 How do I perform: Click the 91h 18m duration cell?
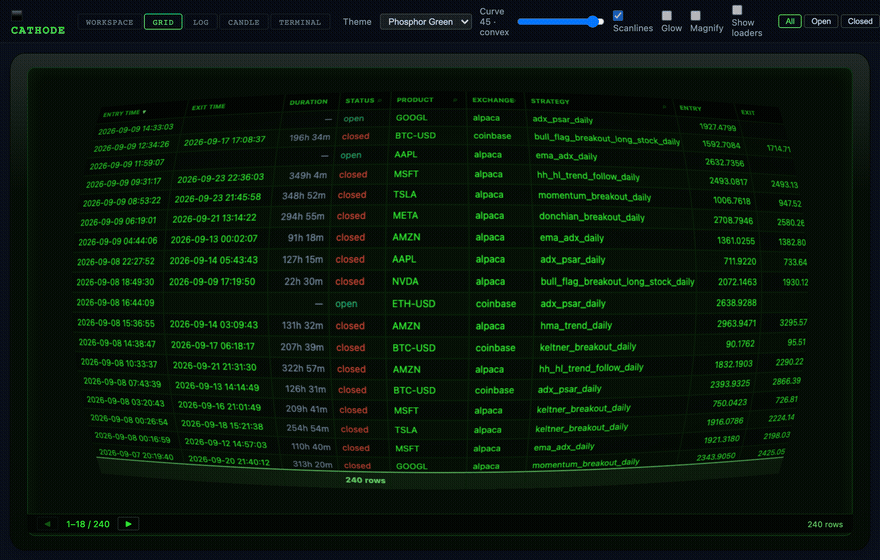(x=305, y=238)
